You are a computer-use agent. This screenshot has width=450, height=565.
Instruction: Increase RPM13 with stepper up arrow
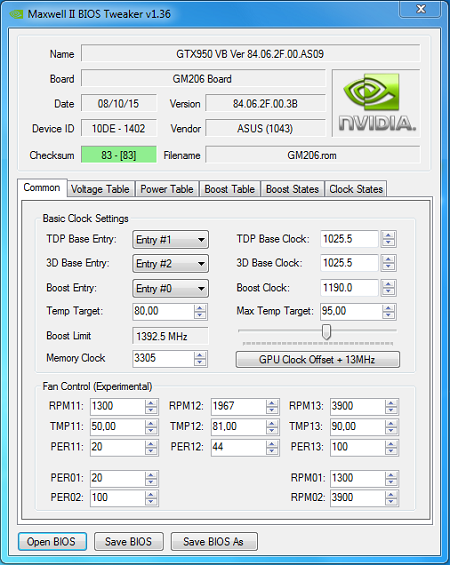coord(391,403)
